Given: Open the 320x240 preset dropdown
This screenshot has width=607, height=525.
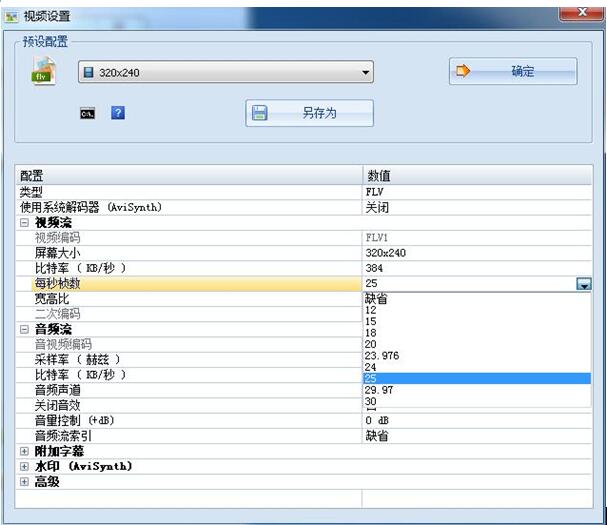Looking at the screenshot, I should (225, 73).
